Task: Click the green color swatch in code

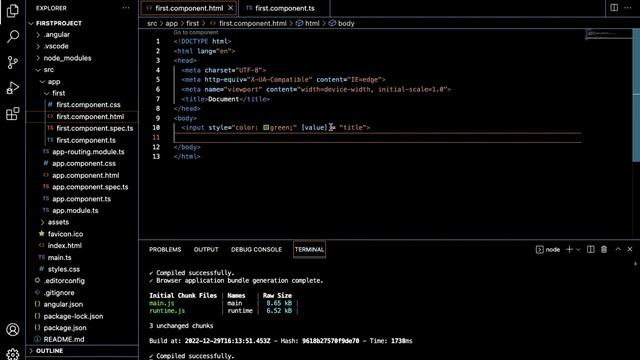Action: click(266, 127)
